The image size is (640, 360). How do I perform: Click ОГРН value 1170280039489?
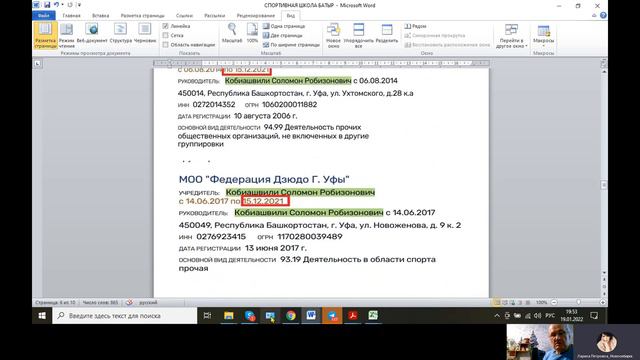[310, 237]
